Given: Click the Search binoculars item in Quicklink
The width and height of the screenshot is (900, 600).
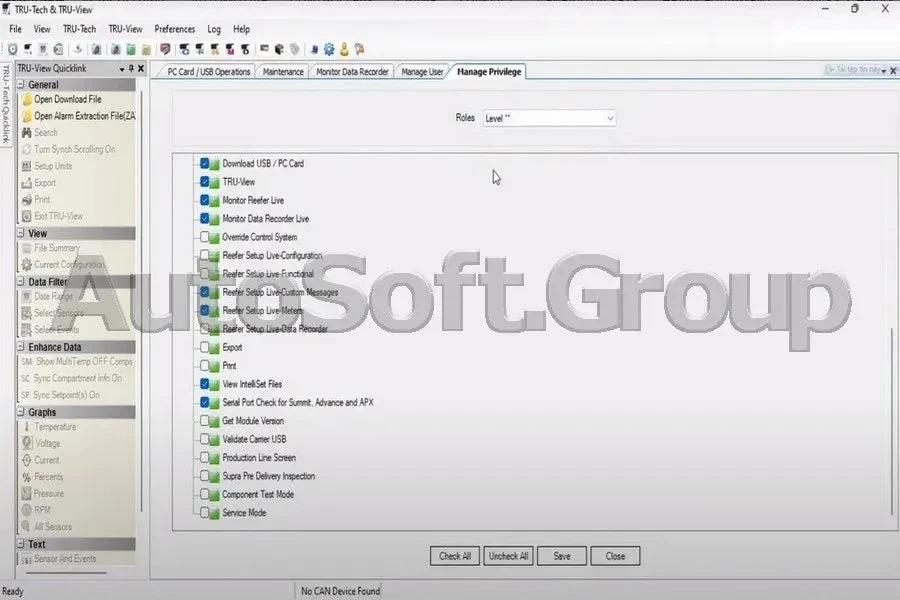Looking at the screenshot, I should 40,133.
